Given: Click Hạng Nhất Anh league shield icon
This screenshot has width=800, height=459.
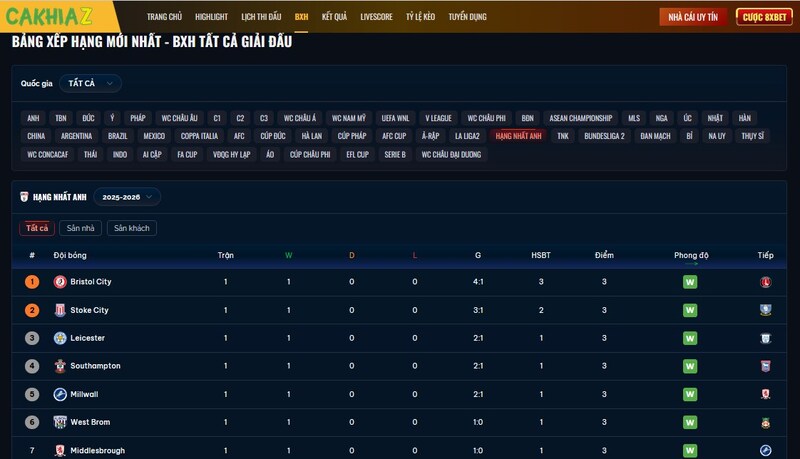Looking at the screenshot, I should 24,197.
